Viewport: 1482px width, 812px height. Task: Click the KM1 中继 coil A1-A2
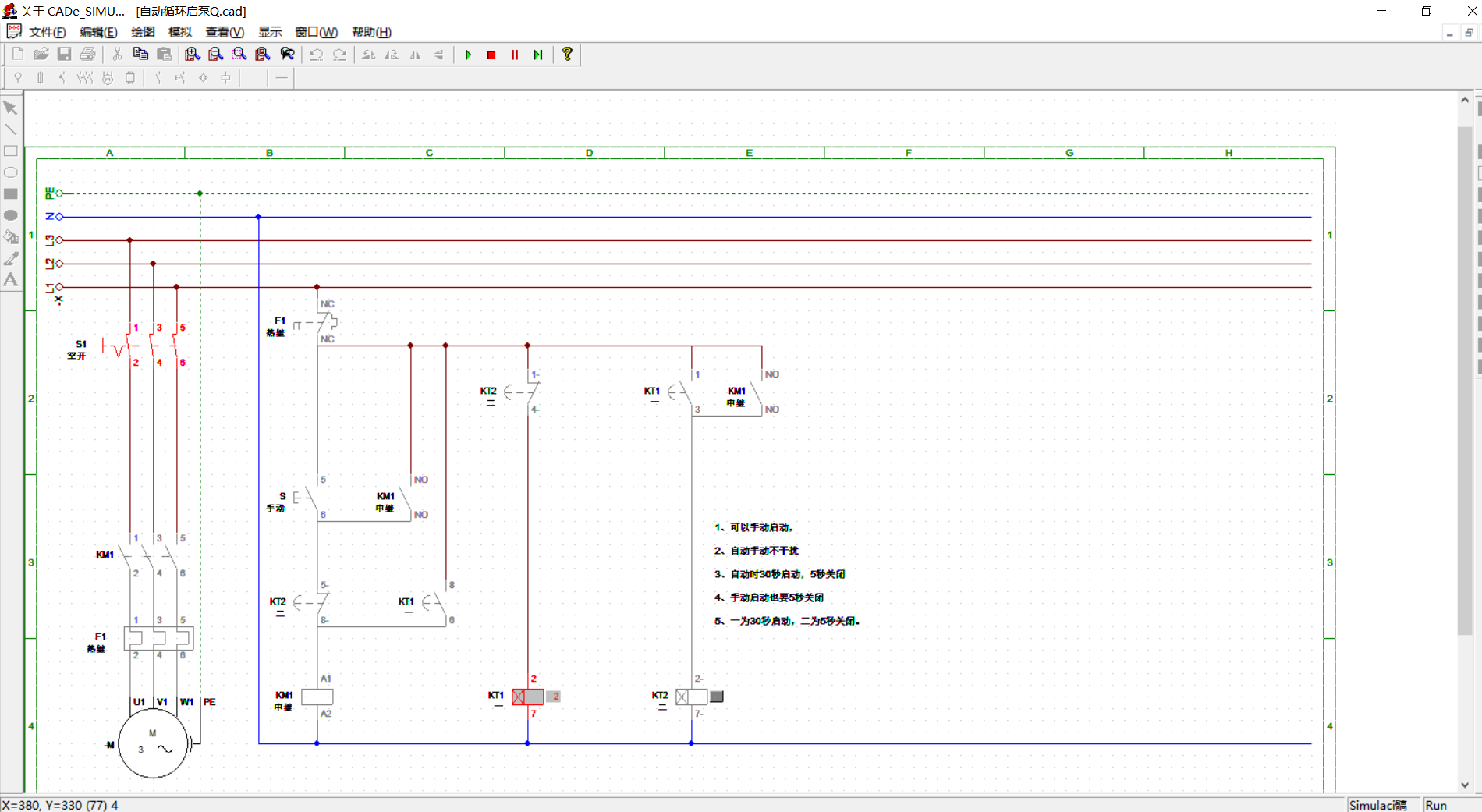[x=317, y=697]
